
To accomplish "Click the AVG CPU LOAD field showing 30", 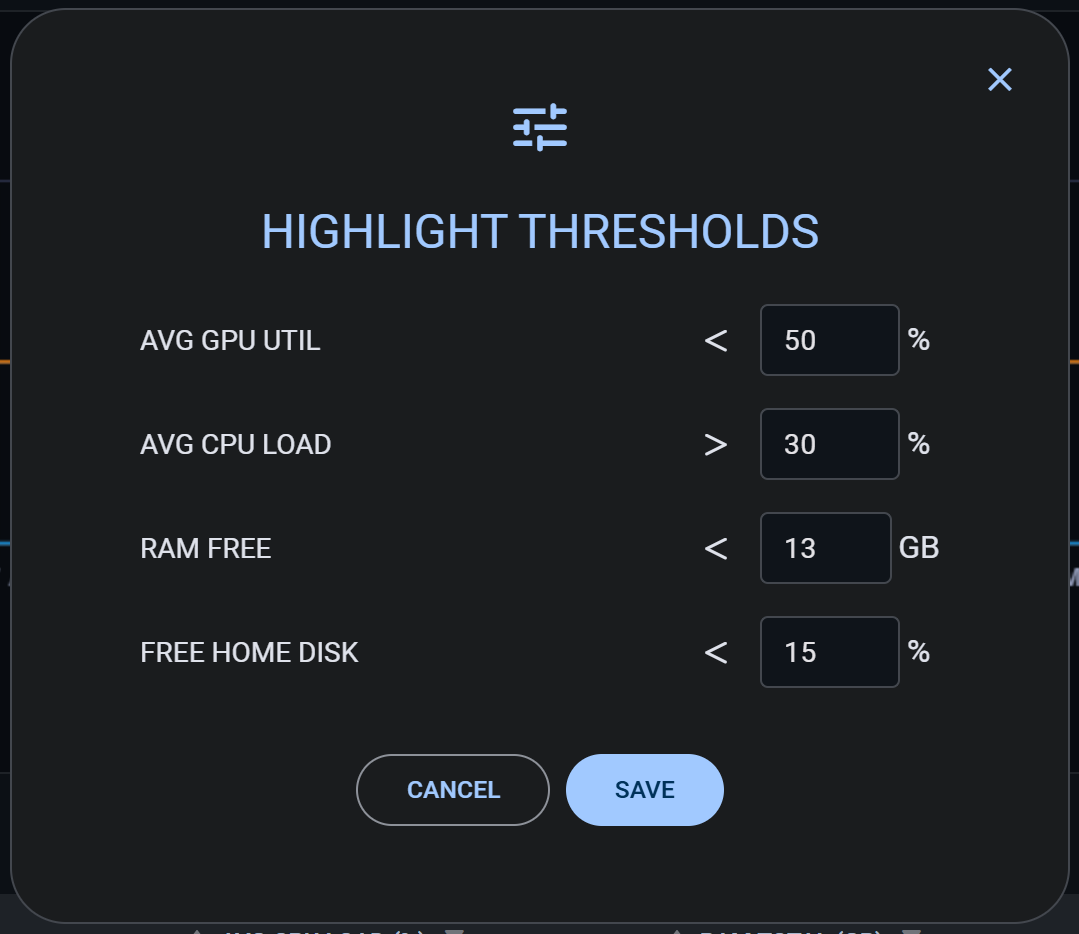I will pyautogui.click(x=829, y=444).
